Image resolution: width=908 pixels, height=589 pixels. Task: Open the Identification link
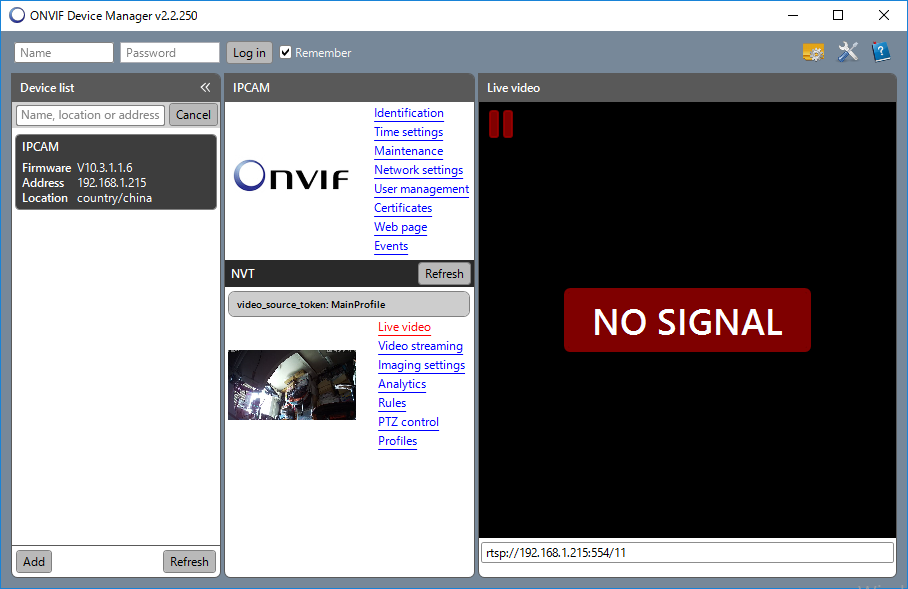[409, 113]
